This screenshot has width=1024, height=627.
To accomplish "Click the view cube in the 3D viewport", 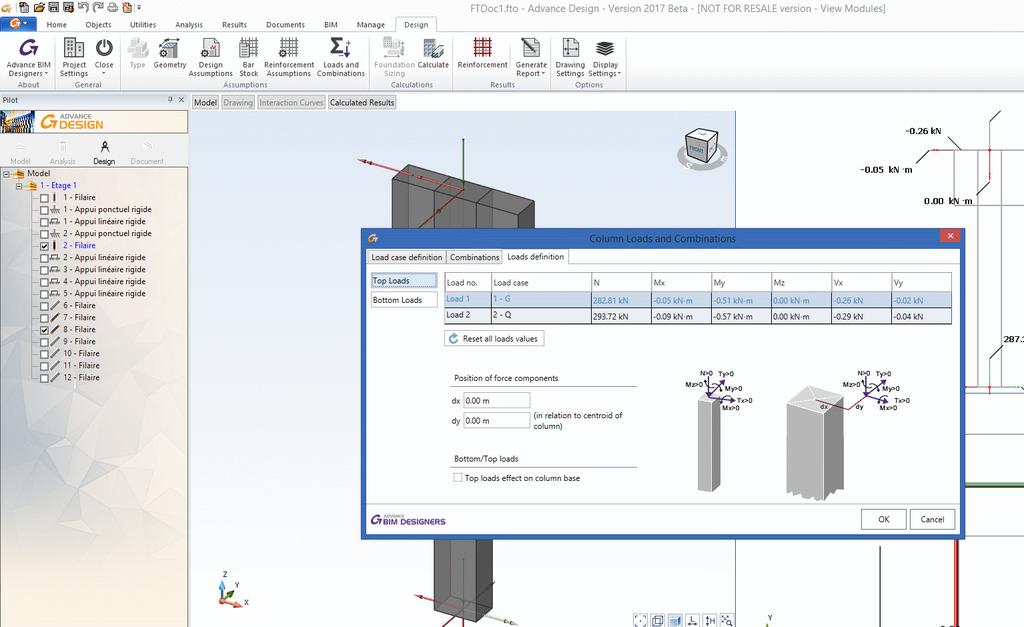I will pyautogui.click(x=701, y=148).
